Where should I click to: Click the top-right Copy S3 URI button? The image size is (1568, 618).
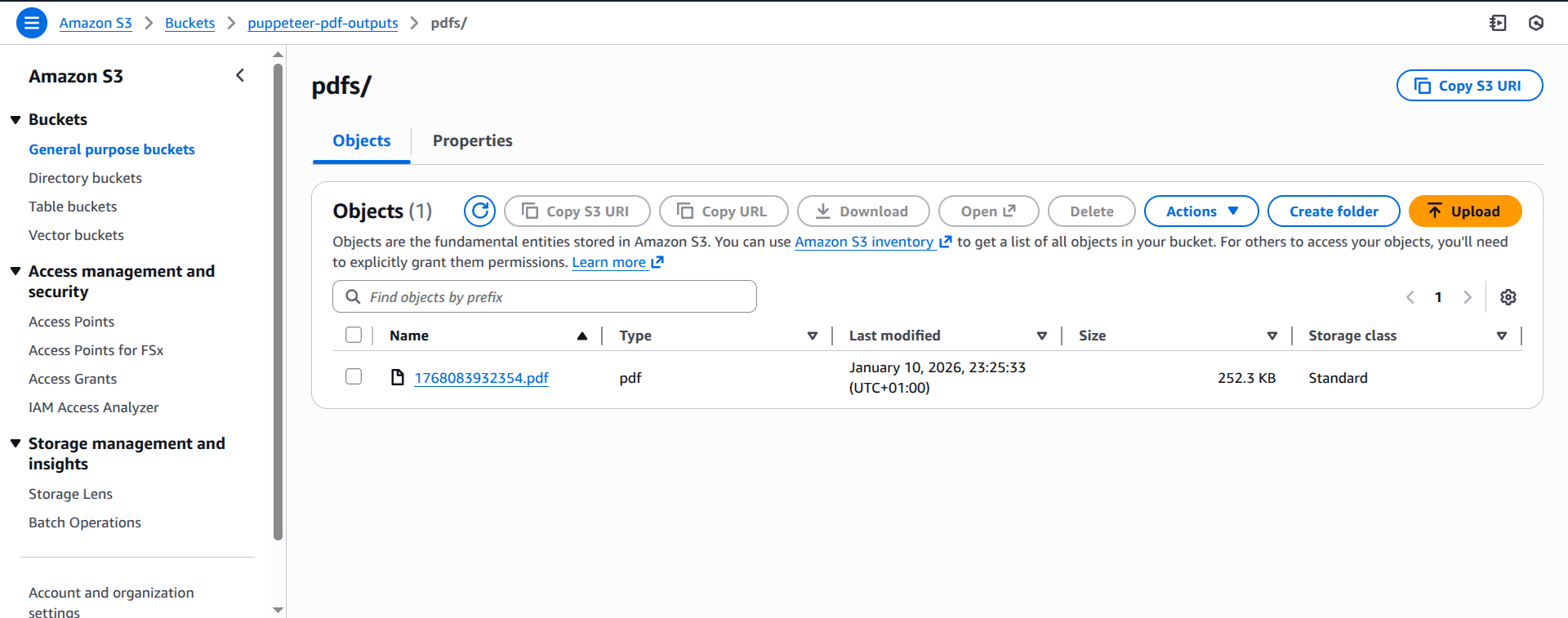(1469, 86)
